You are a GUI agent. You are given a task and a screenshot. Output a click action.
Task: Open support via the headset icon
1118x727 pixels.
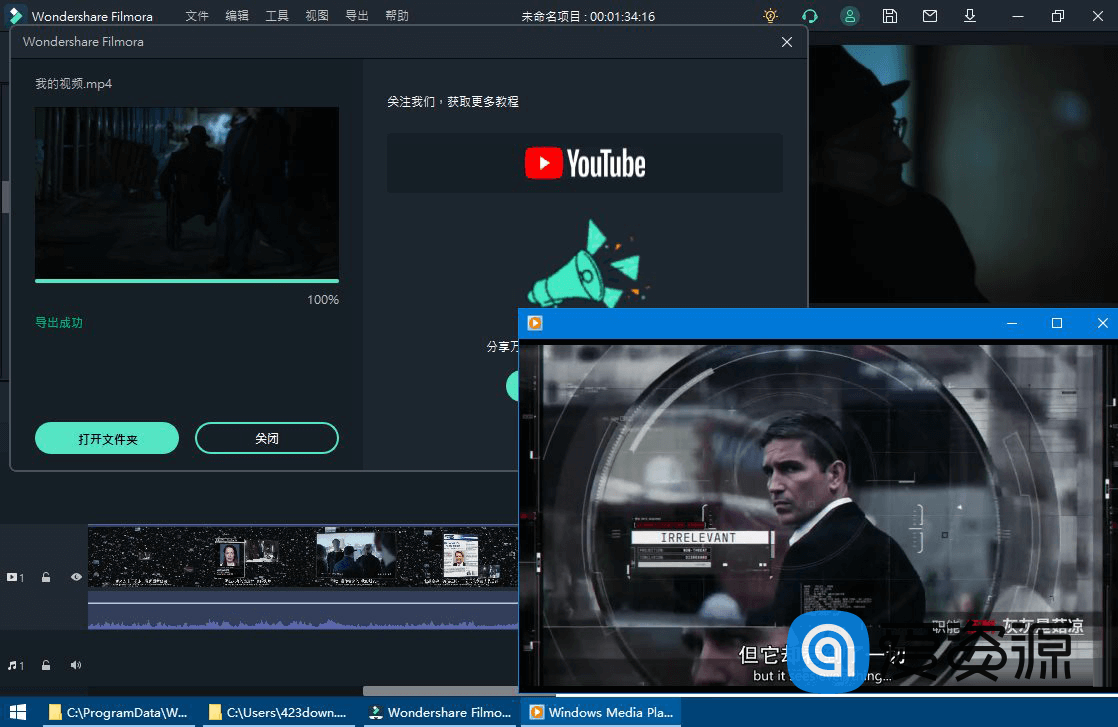[x=809, y=16]
